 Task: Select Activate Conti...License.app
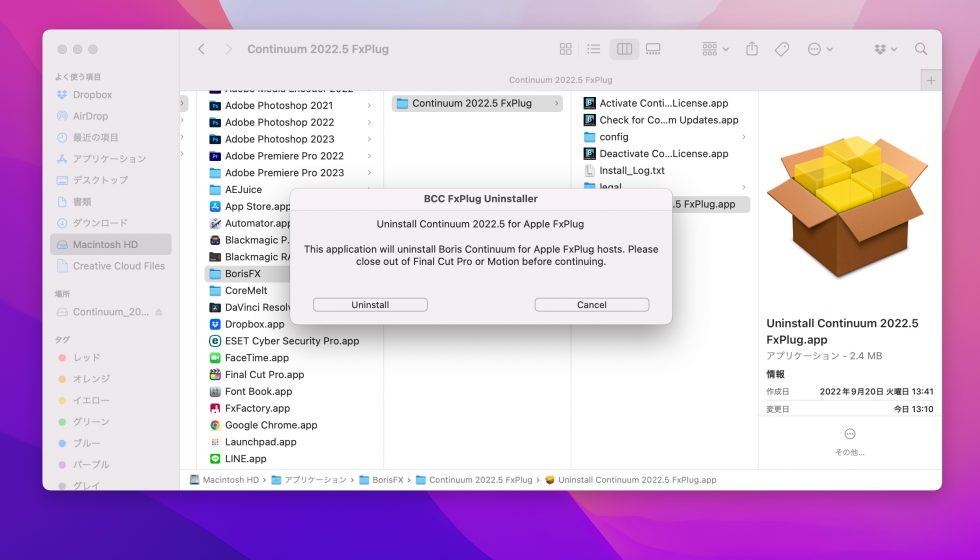coord(664,103)
